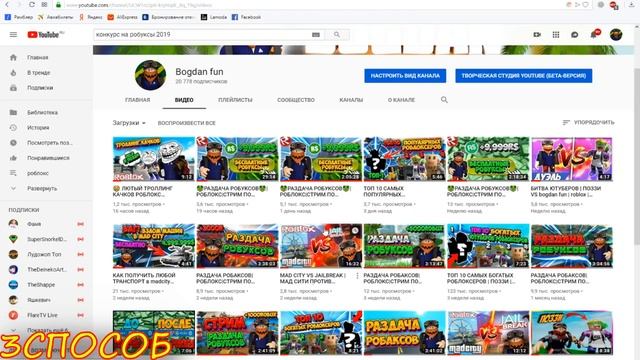Open the AliExpress bookmark
640x360 pixels.
tap(122, 17)
